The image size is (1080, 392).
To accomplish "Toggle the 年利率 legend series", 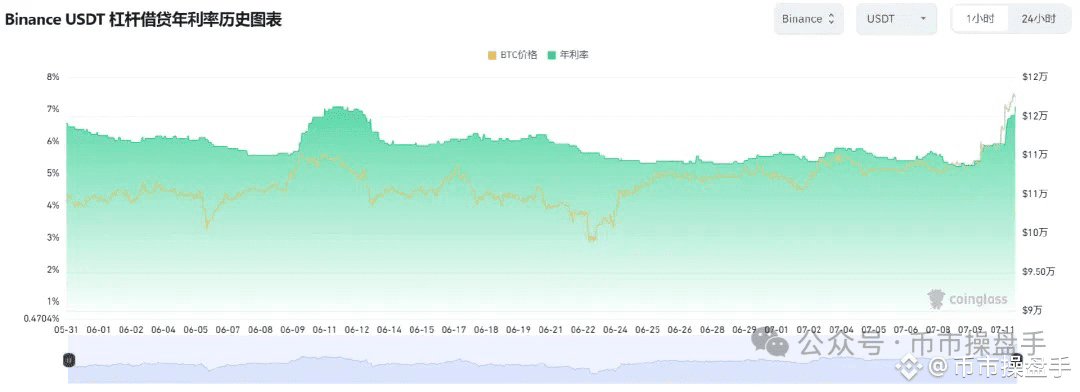I will pyautogui.click(x=568, y=55).
